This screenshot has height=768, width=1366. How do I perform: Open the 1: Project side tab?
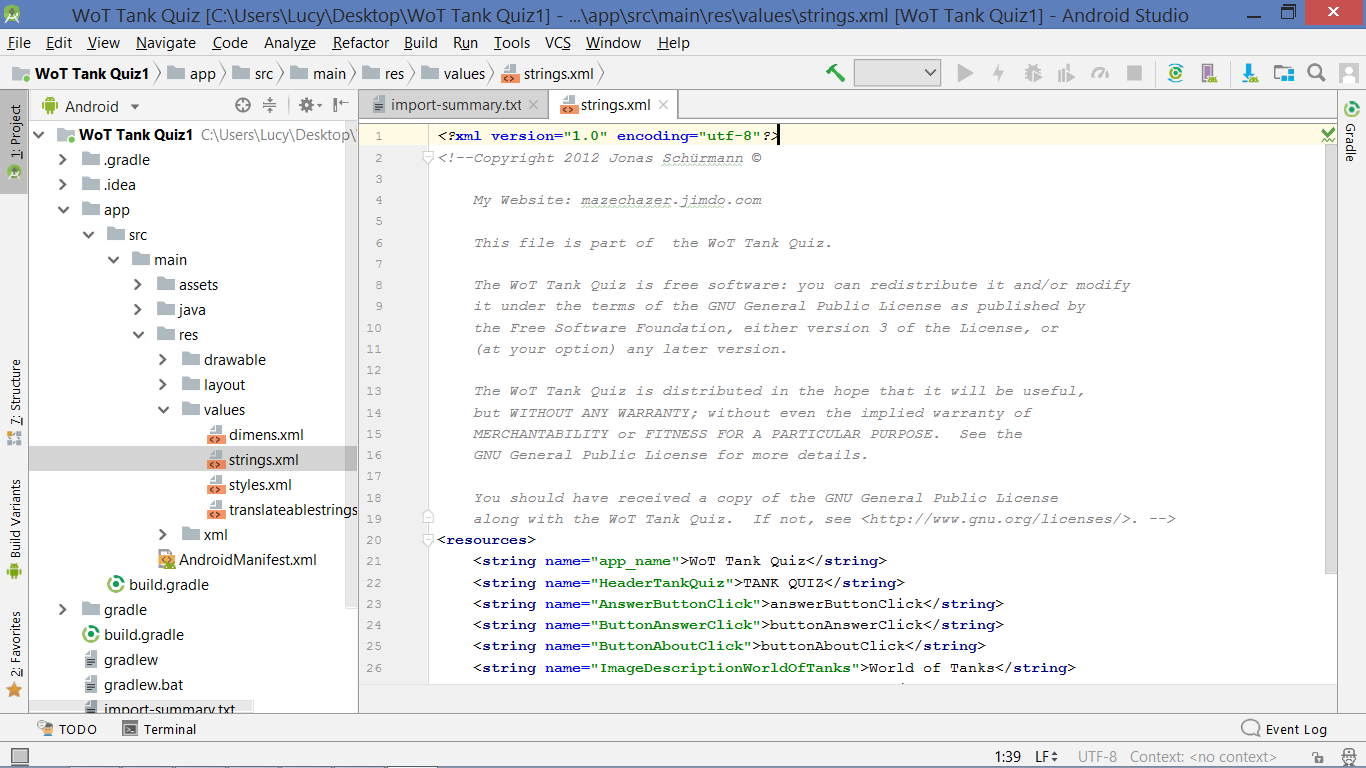click(x=14, y=140)
